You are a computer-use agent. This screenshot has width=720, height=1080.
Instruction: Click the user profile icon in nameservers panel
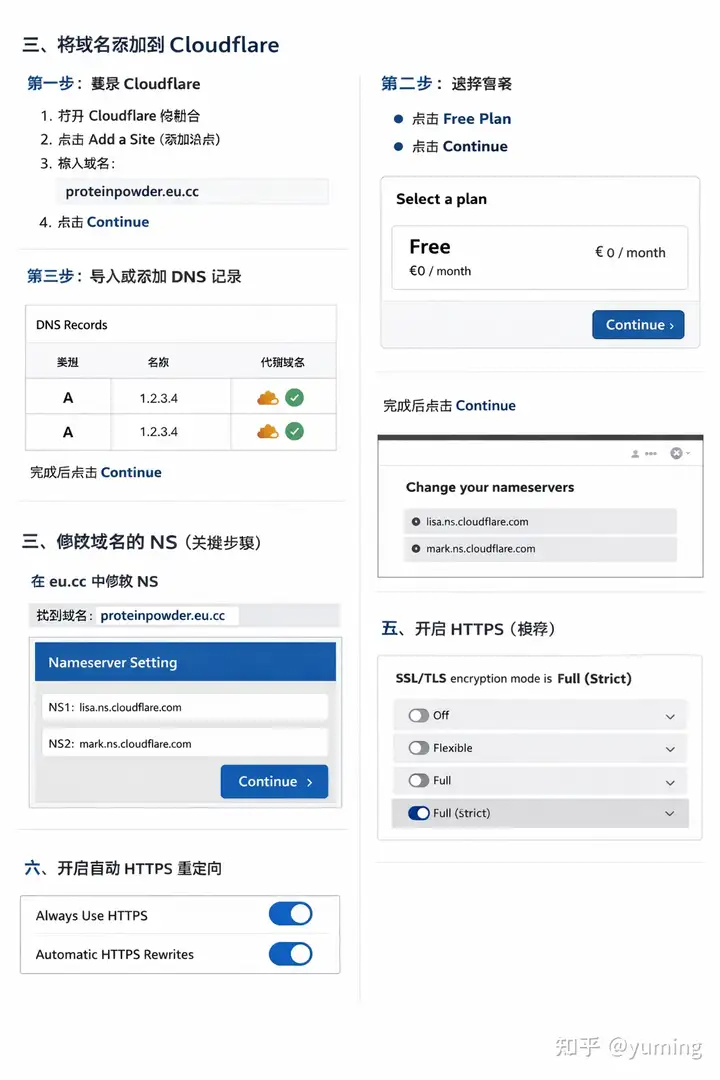tap(635, 453)
